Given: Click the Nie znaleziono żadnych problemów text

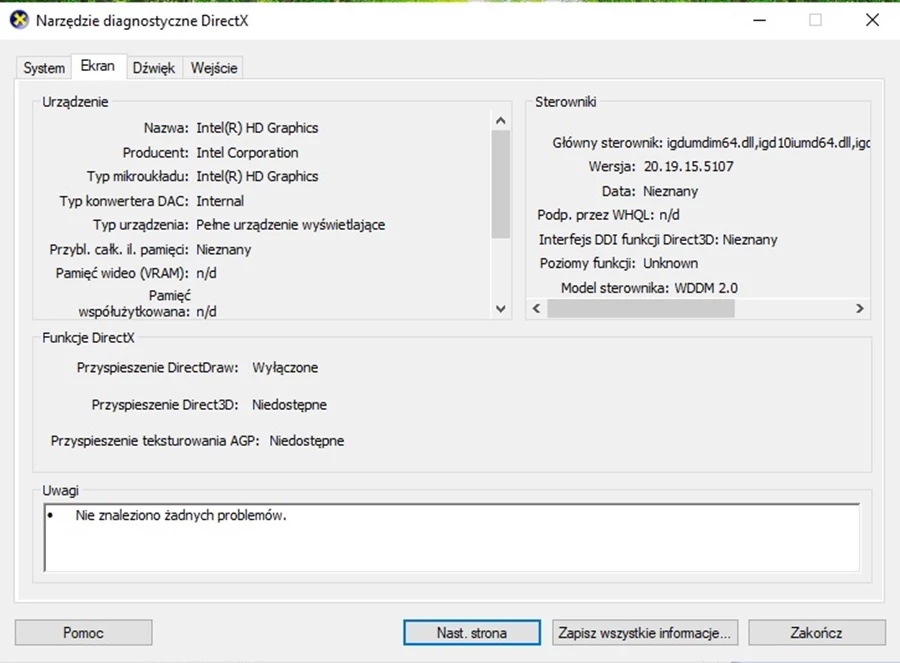Looking at the screenshot, I should pos(181,515).
